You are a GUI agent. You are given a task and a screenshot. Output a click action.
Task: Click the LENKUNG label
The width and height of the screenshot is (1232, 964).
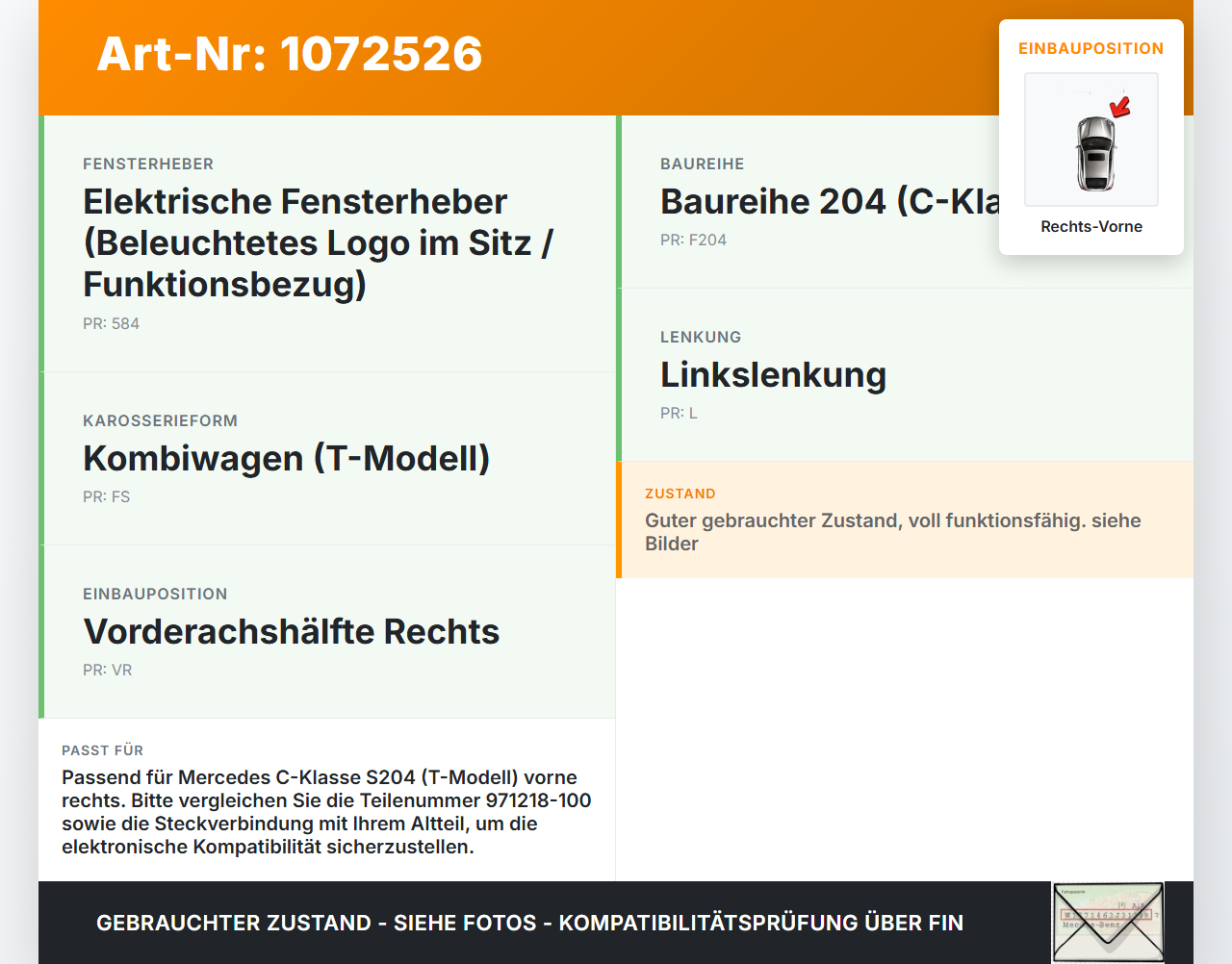[701, 337]
